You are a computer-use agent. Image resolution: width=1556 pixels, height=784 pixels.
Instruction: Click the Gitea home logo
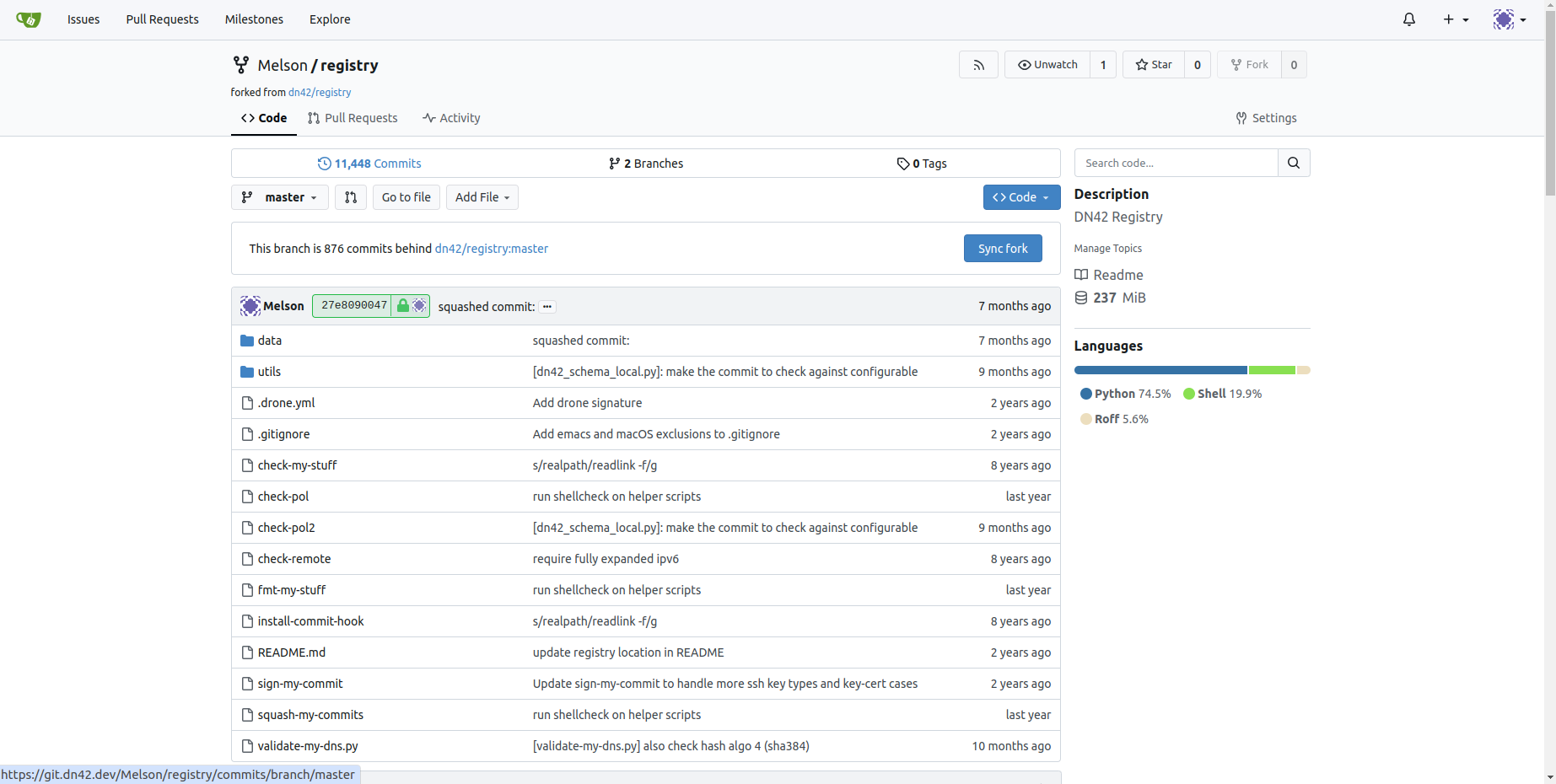pyautogui.click(x=28, y=19)
